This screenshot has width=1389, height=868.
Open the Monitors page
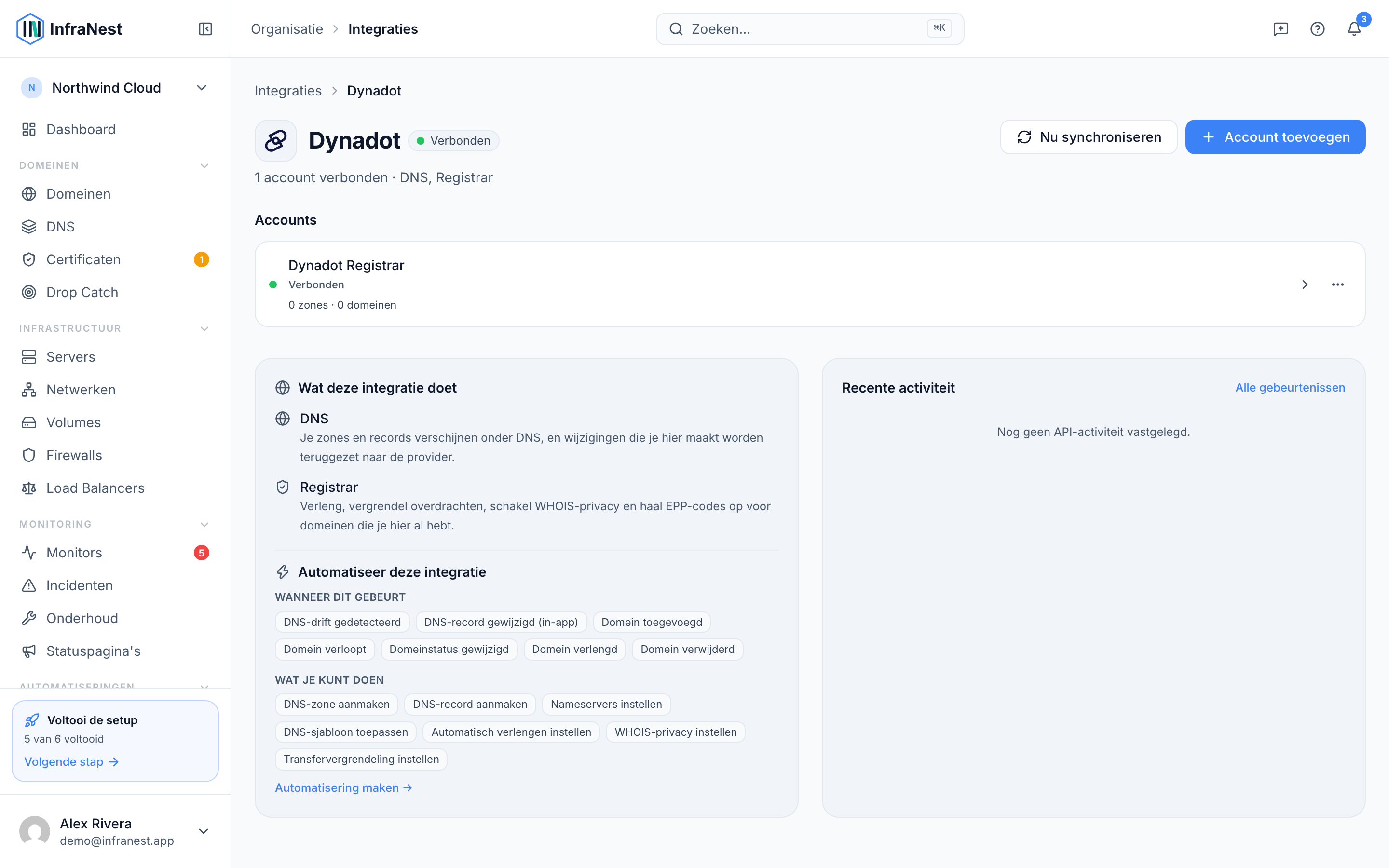click(x=115, y=553)
